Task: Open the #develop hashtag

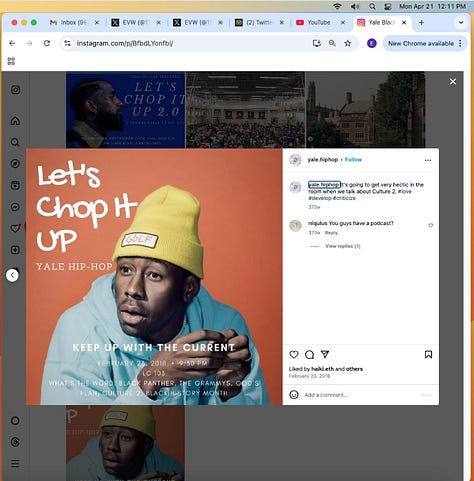Action: point(320,198)
